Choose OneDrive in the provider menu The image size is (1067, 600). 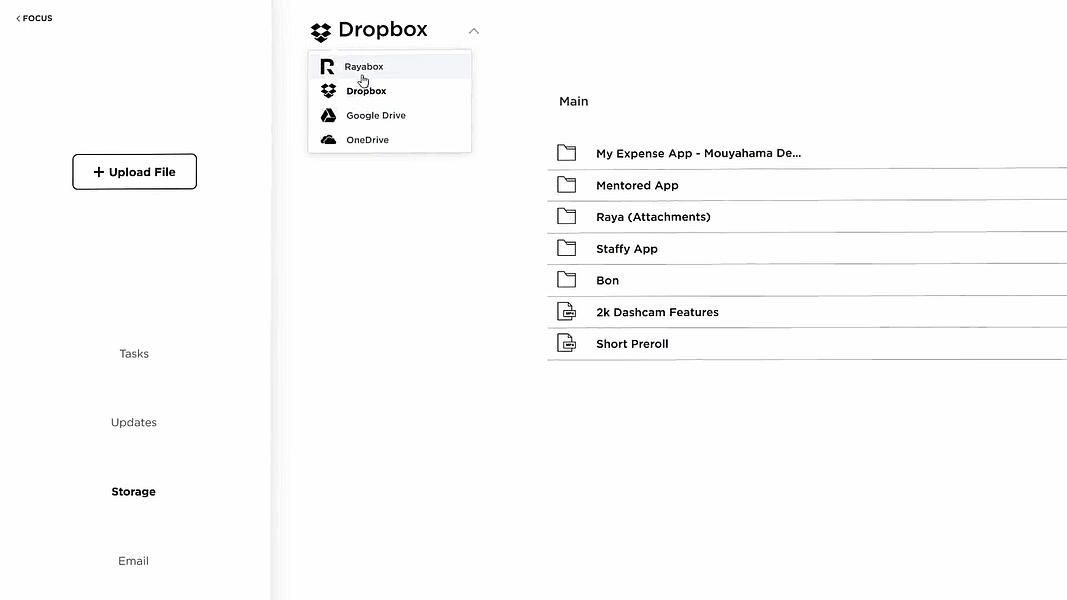coord(389,139)
